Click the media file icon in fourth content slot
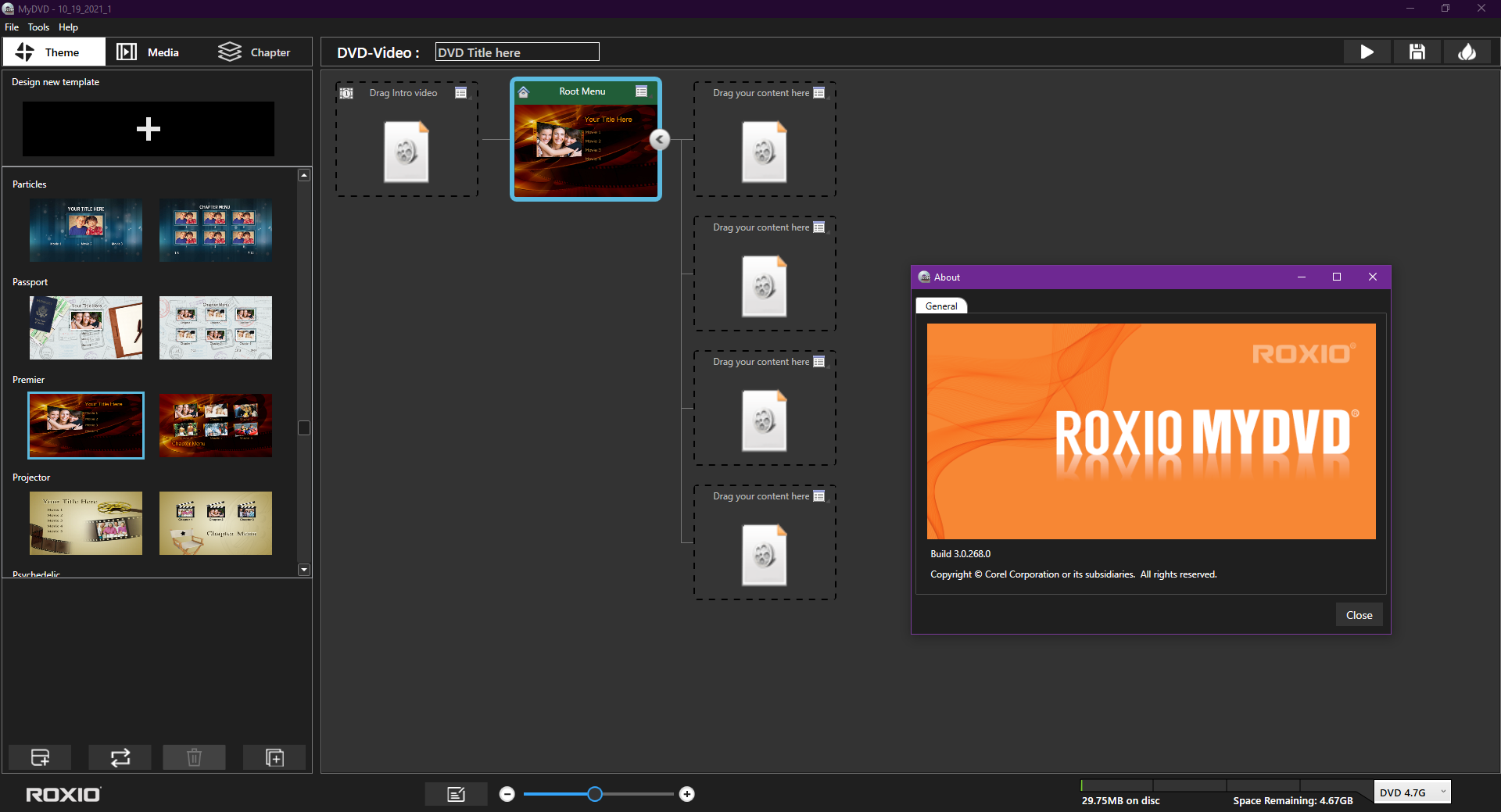Viewport: 1501px width, 812px height. 764,555
